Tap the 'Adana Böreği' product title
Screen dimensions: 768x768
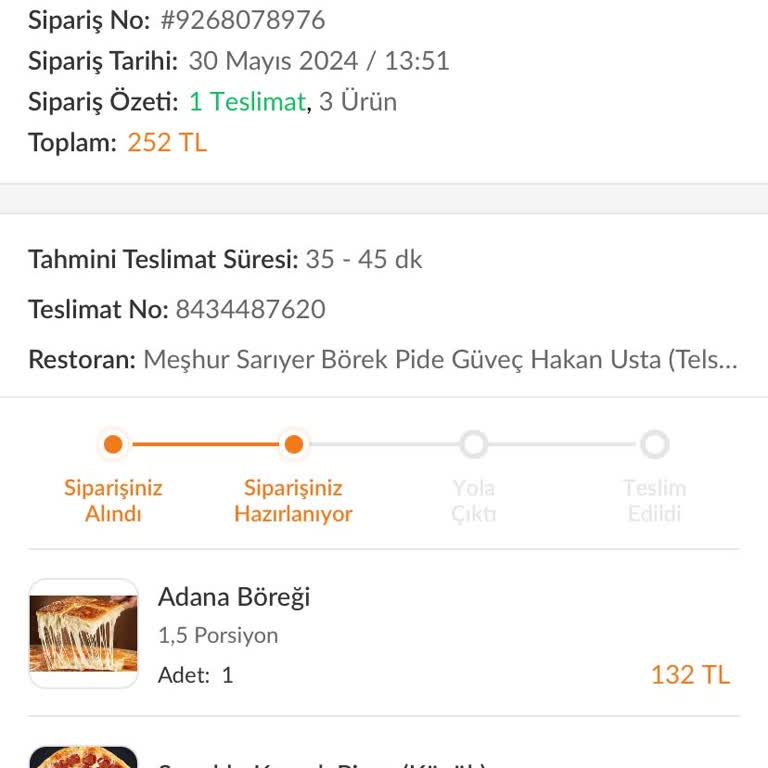click(234, 597)
